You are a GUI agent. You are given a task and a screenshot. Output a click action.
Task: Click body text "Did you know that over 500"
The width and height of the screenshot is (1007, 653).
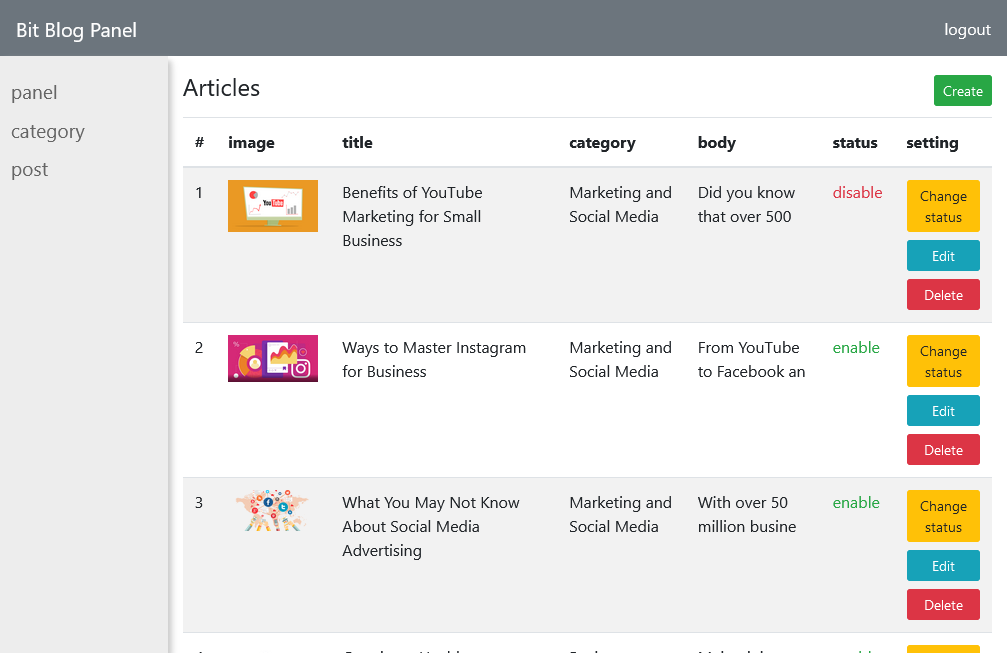pos(746,205)
